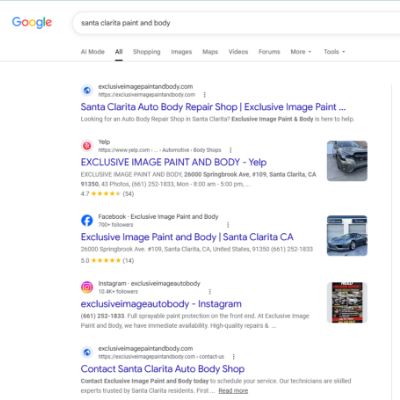Click the Instagram flyer thumbnail
This screenshot has width=400, height=400.
coord(347,303)
